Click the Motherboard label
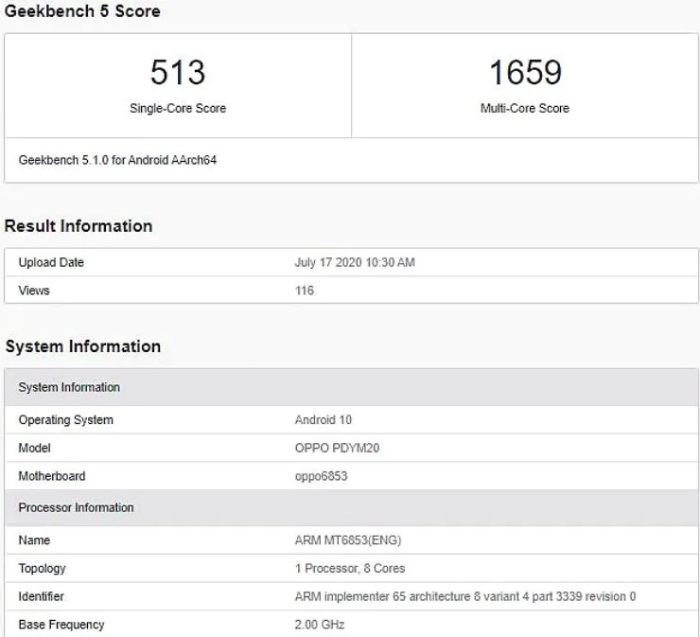Image resolution: width=700 pixels, height=637 pixels. point(52,476)
